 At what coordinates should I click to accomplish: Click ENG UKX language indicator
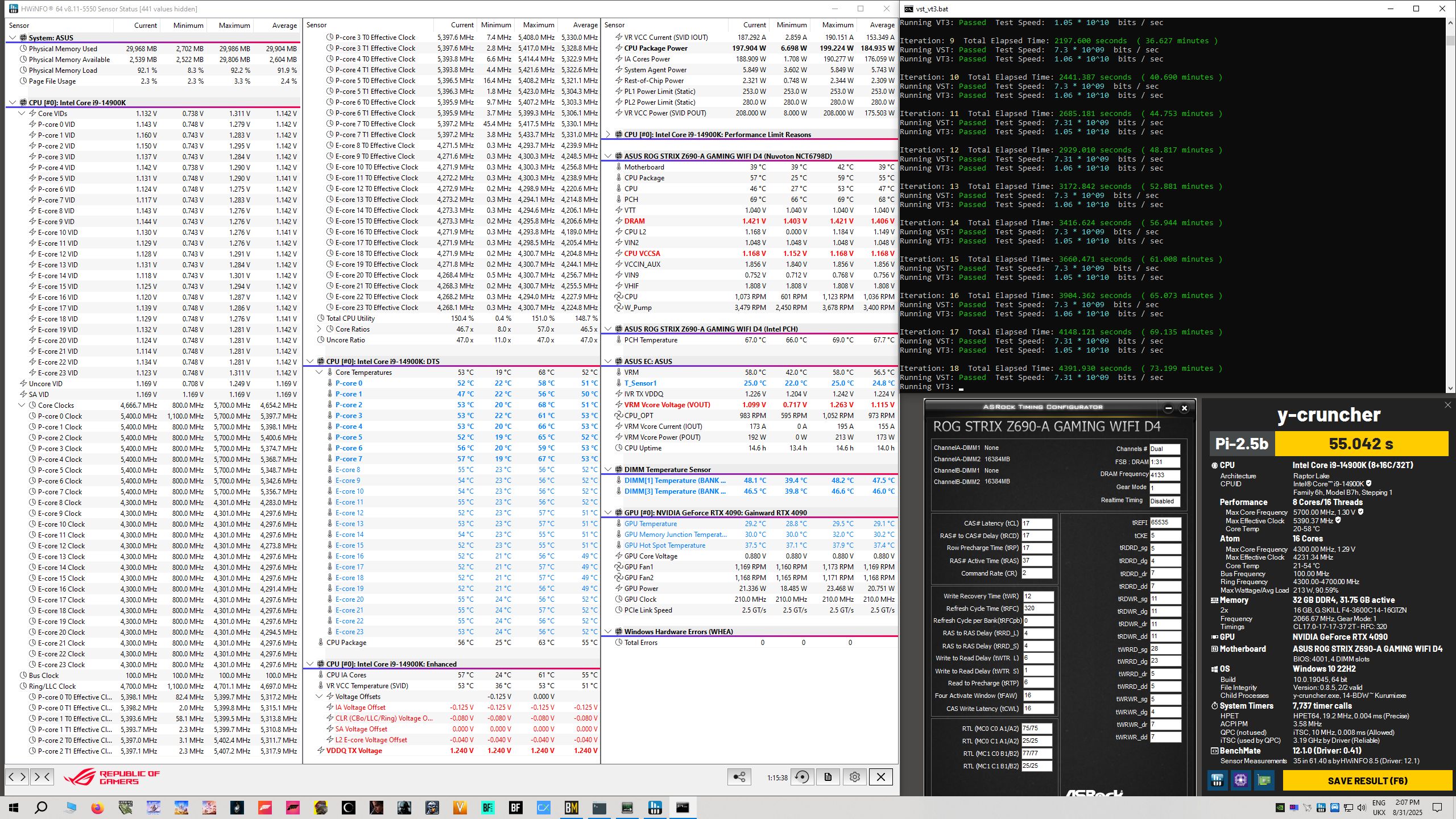click(1379, 808)
